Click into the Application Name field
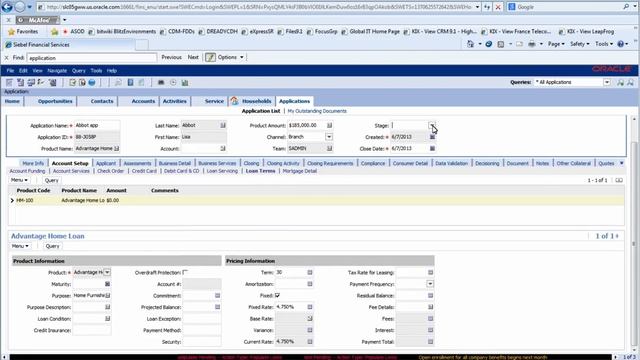The image size is (640, 360). (97, 125)
